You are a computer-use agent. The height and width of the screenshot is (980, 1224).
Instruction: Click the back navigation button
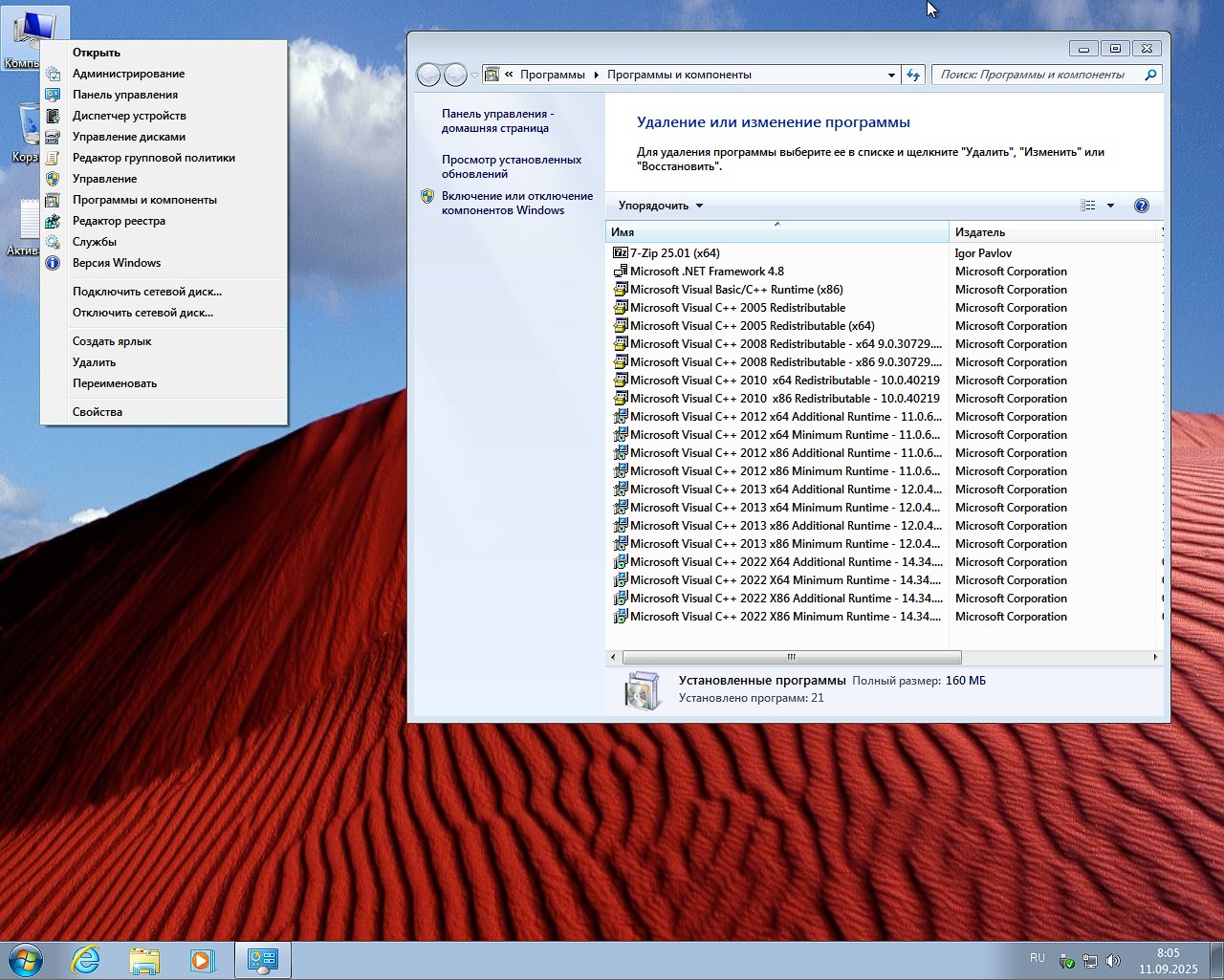coord(429,75)
